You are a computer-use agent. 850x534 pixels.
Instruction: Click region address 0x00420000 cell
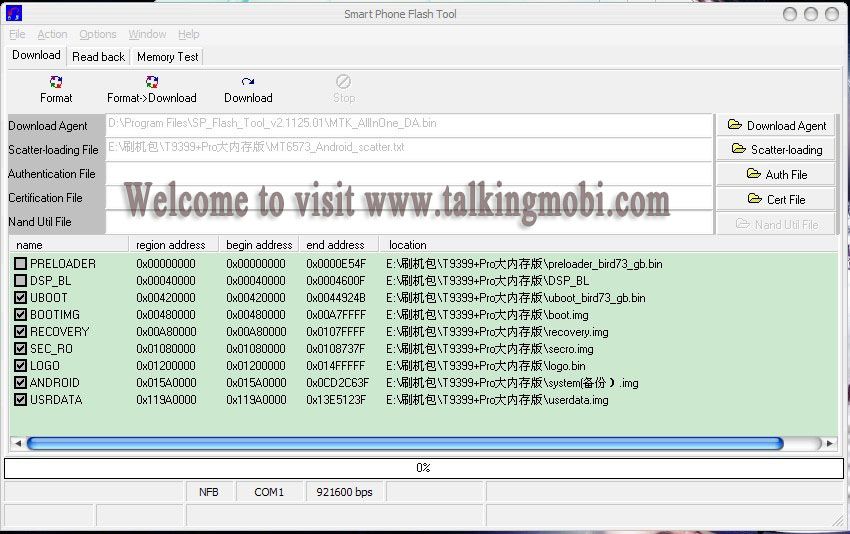click(166, 298)
